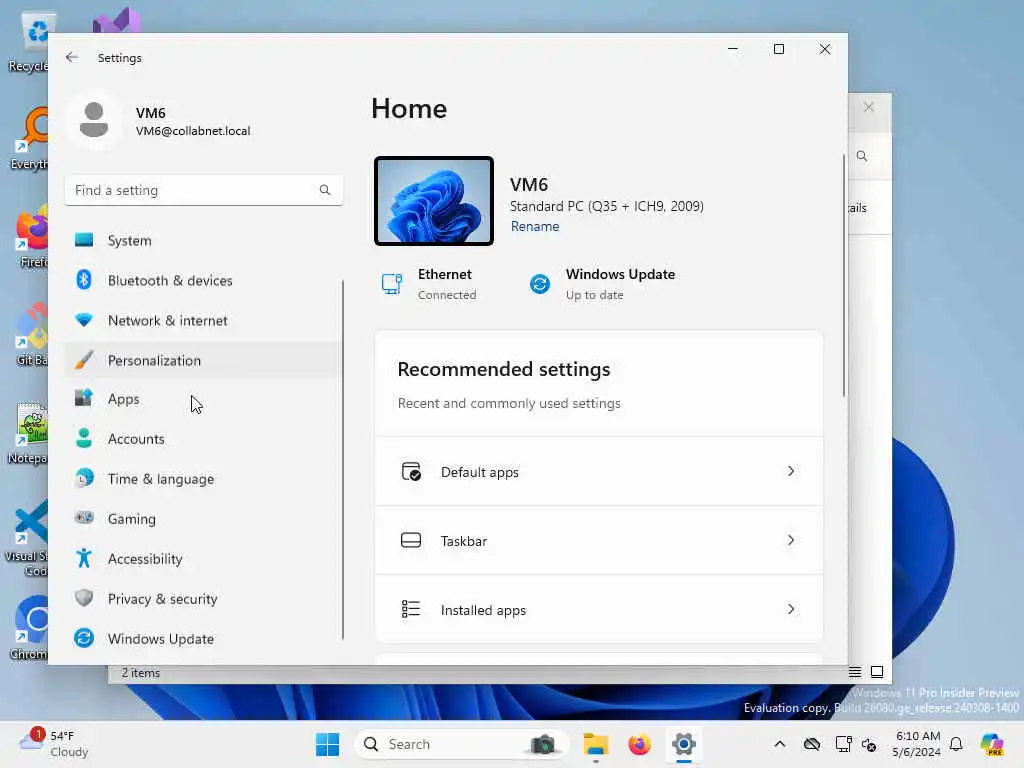
Task: Click the Personalization paintbrush icon
Action: 84,360
